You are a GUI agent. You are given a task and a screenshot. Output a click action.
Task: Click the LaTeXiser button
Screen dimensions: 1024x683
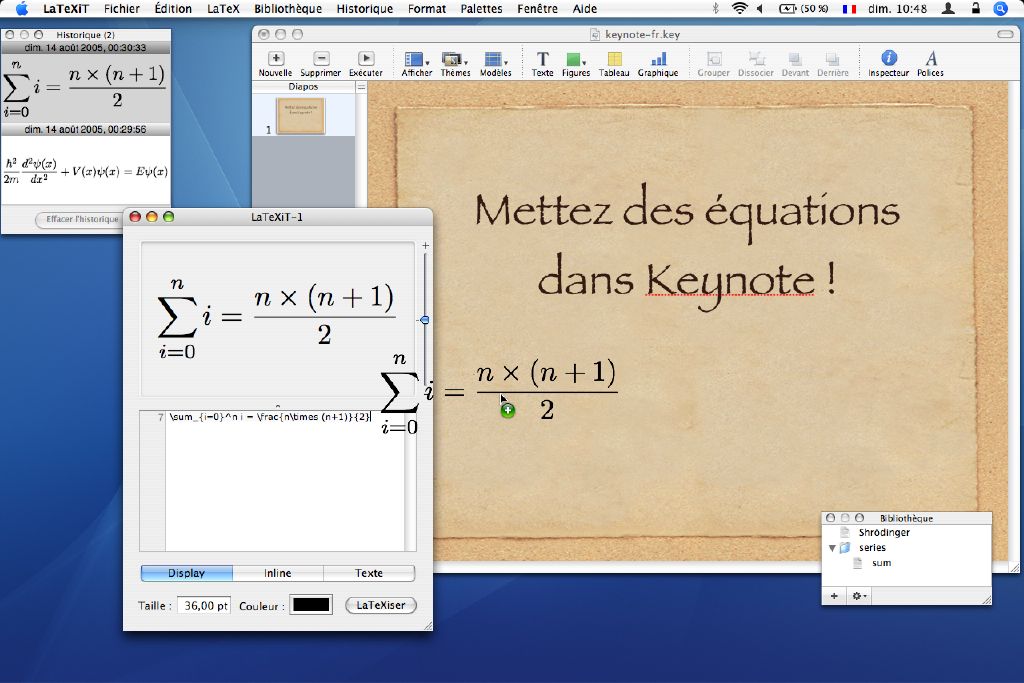pyautogui.click(x=381, y=605)
